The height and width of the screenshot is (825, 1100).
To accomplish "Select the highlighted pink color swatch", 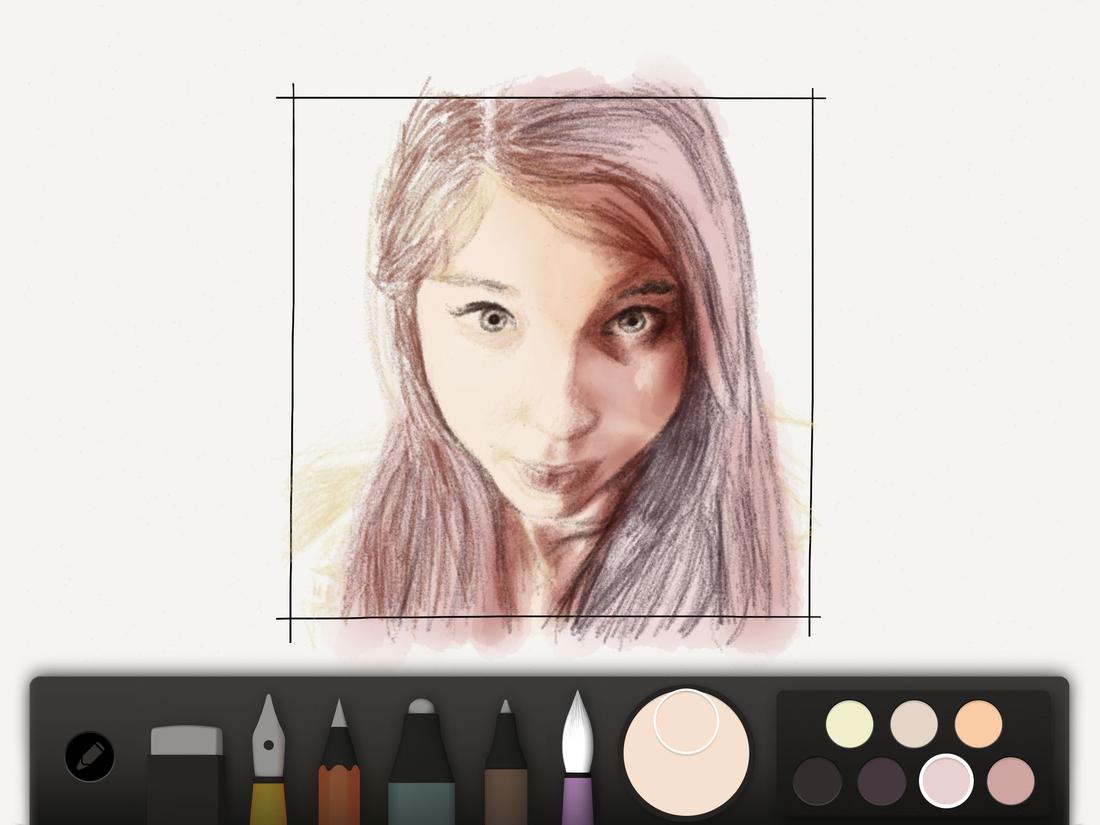I will click(945, 778).
